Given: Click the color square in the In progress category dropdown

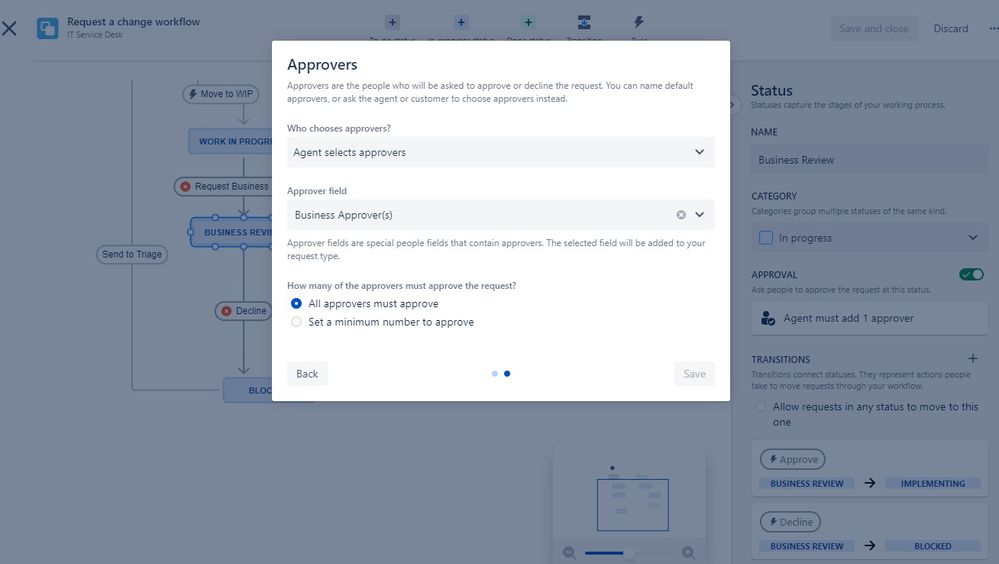Looking at the screenshot, I should tap(766, 238).
